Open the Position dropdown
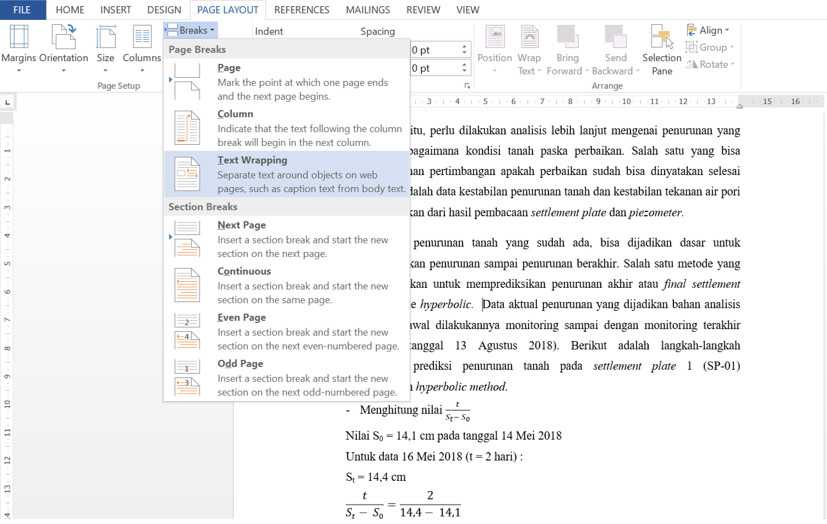Screen dimensions: 827x524 (494, 50)
